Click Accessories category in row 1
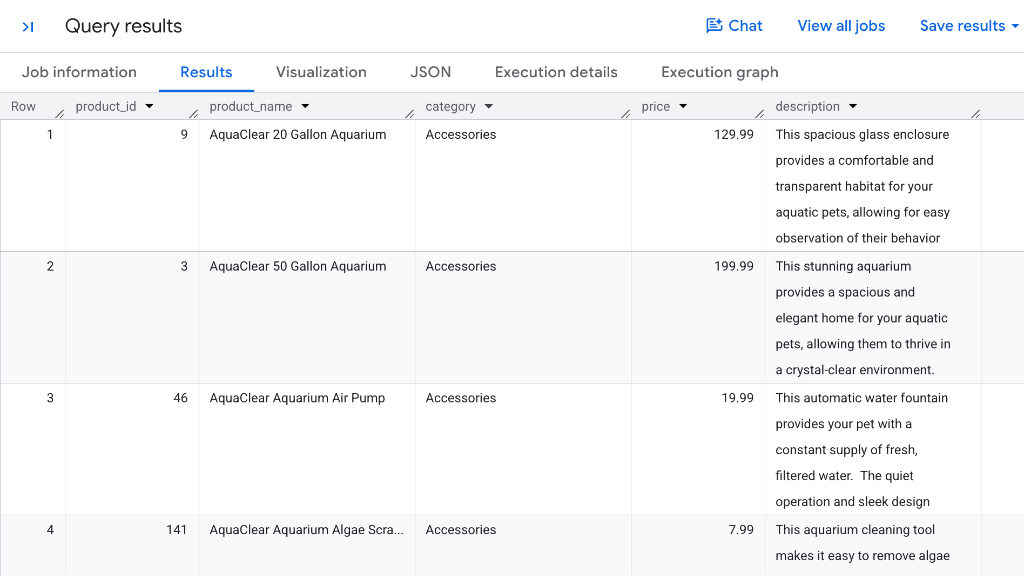 click(x=460, y=135)
